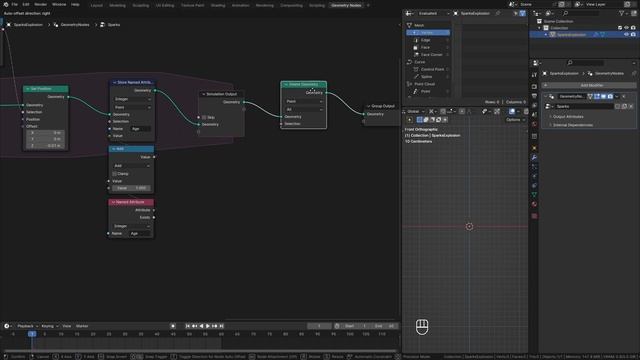Jump to the first frame

[188, 326]
